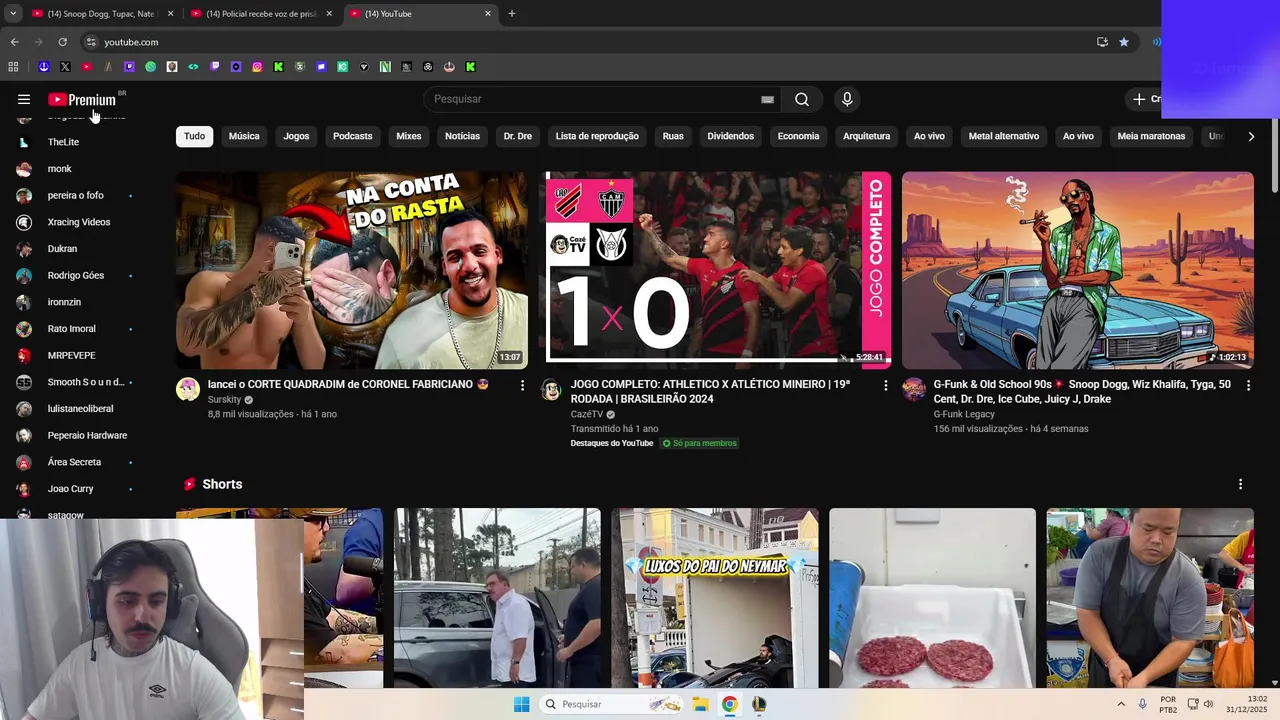
Task: Select the Dr. Dre filter chip
Action: [x=518, y=136]
